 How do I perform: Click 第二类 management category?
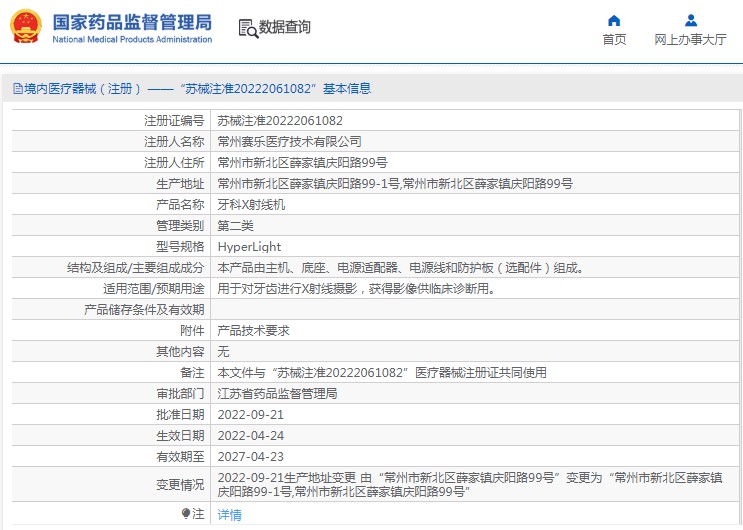tap(236, 226)
